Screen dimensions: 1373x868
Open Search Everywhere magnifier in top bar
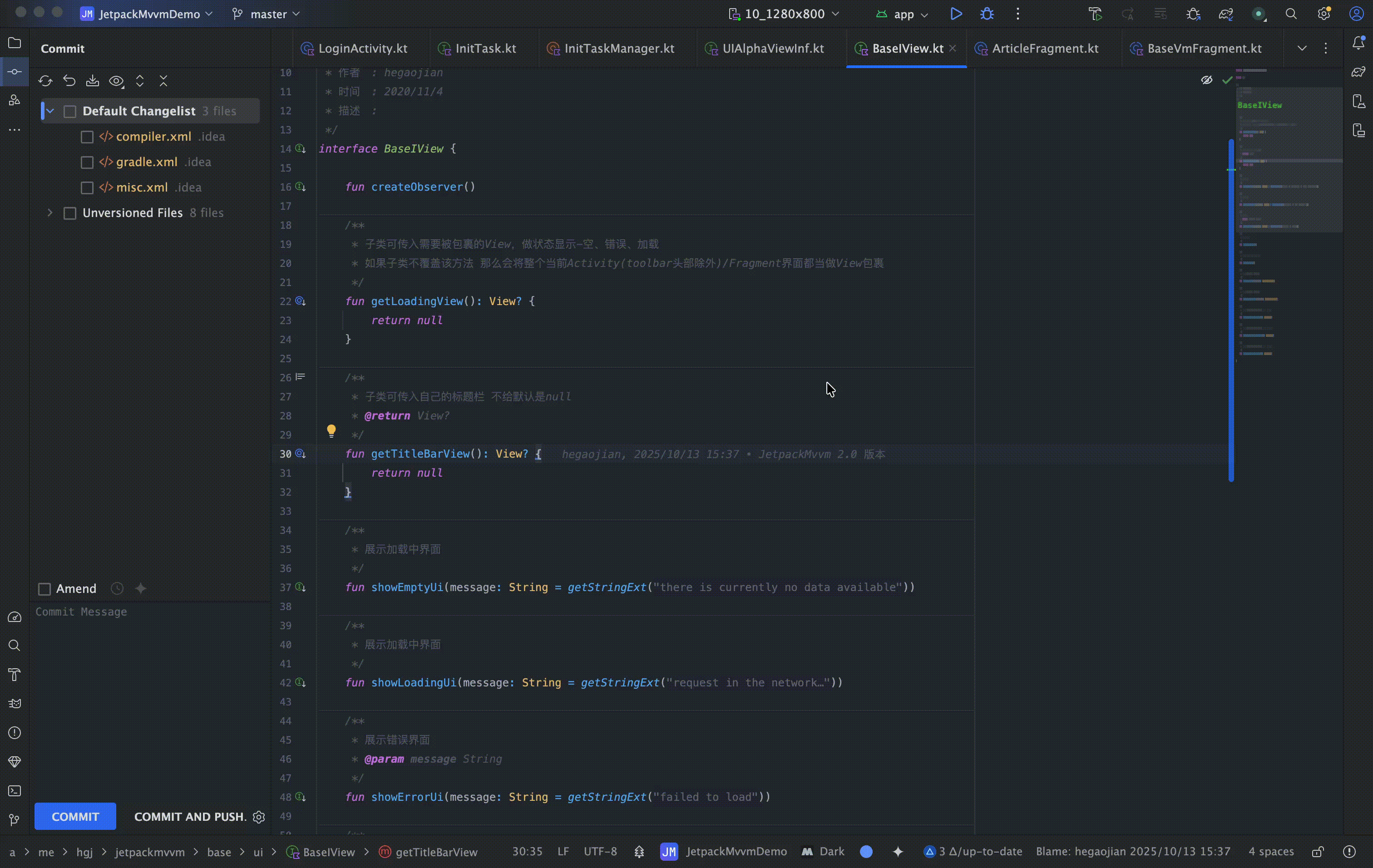coord(1291,14)
